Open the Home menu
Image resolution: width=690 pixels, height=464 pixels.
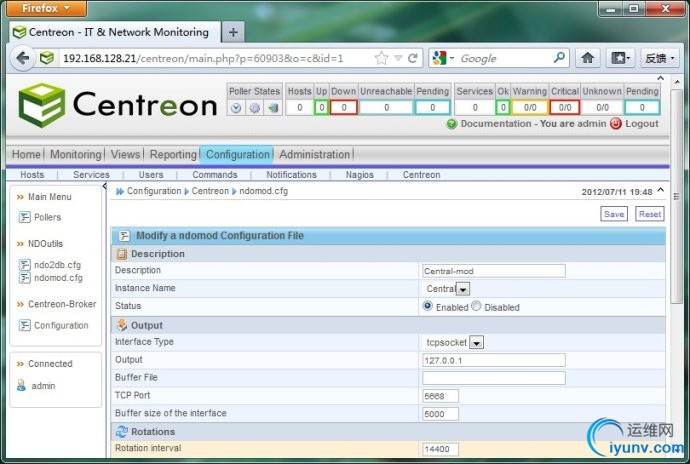pyautogui.click(x=26, y=155)
